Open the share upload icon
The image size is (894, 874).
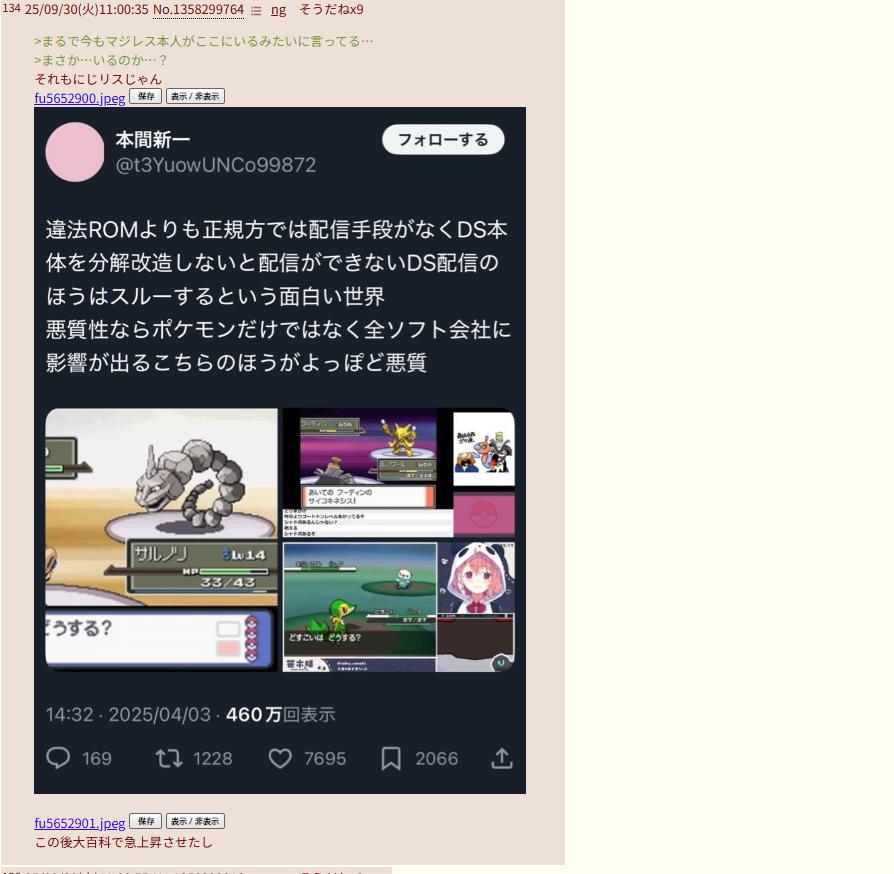(502, 758)
